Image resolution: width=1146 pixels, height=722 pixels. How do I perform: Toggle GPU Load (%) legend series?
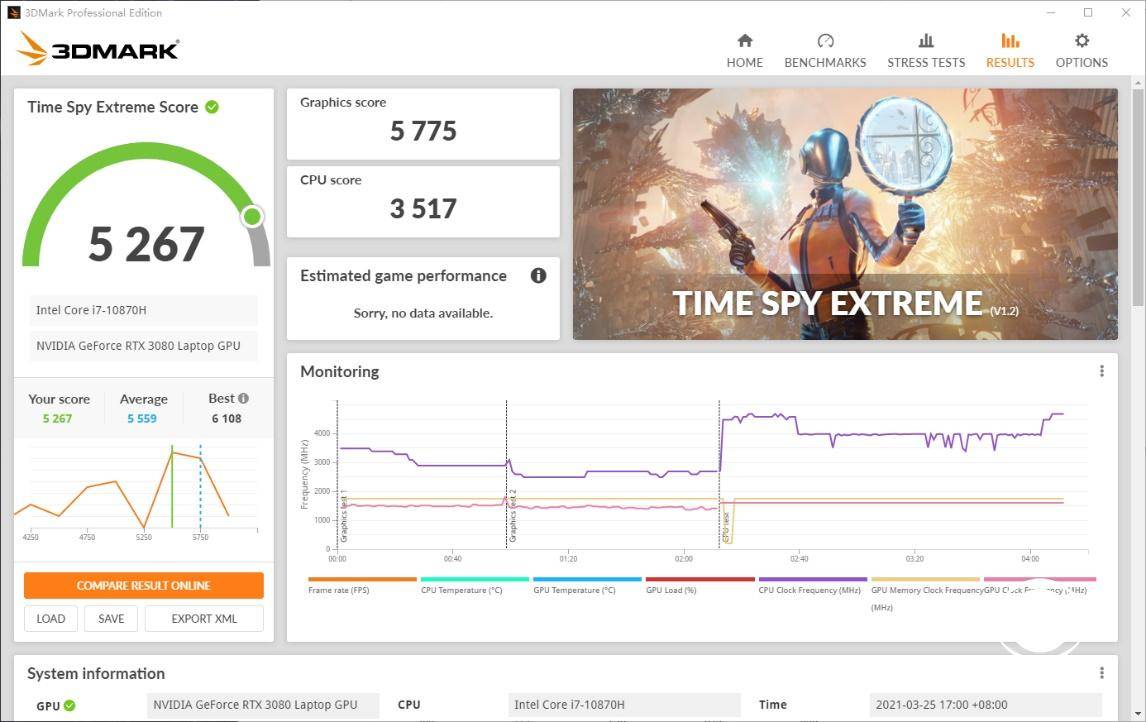click(x=699, y=585)
